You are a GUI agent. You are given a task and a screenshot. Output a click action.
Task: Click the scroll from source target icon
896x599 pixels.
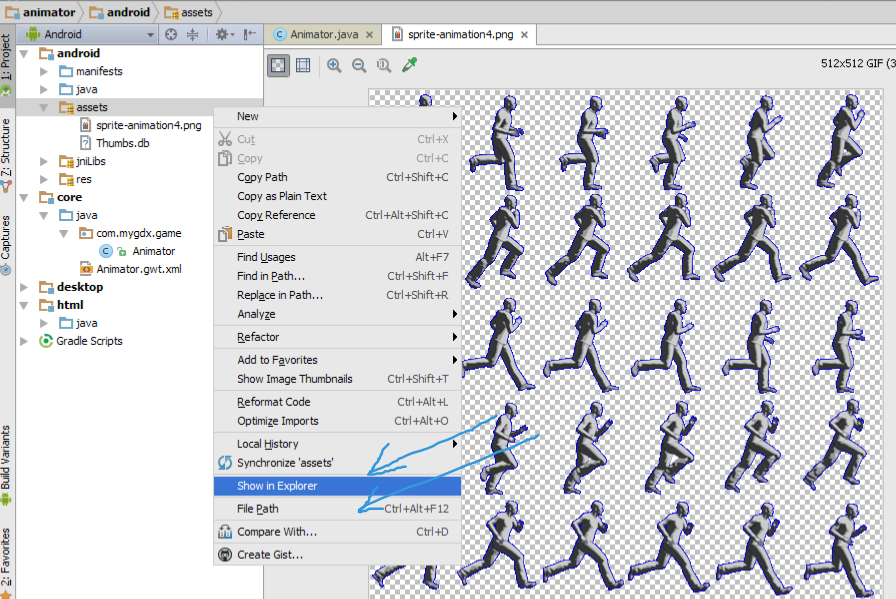(x=171, y=35)
